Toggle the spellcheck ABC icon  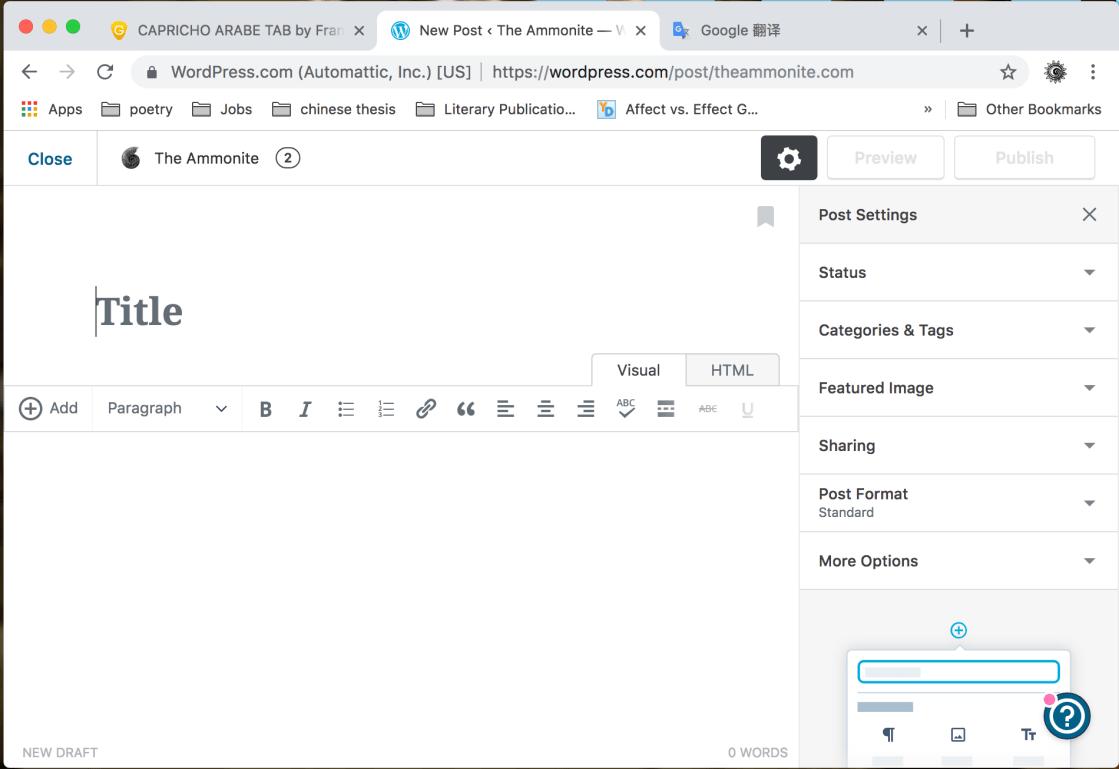pyautogui.click(x=626, y=408)
